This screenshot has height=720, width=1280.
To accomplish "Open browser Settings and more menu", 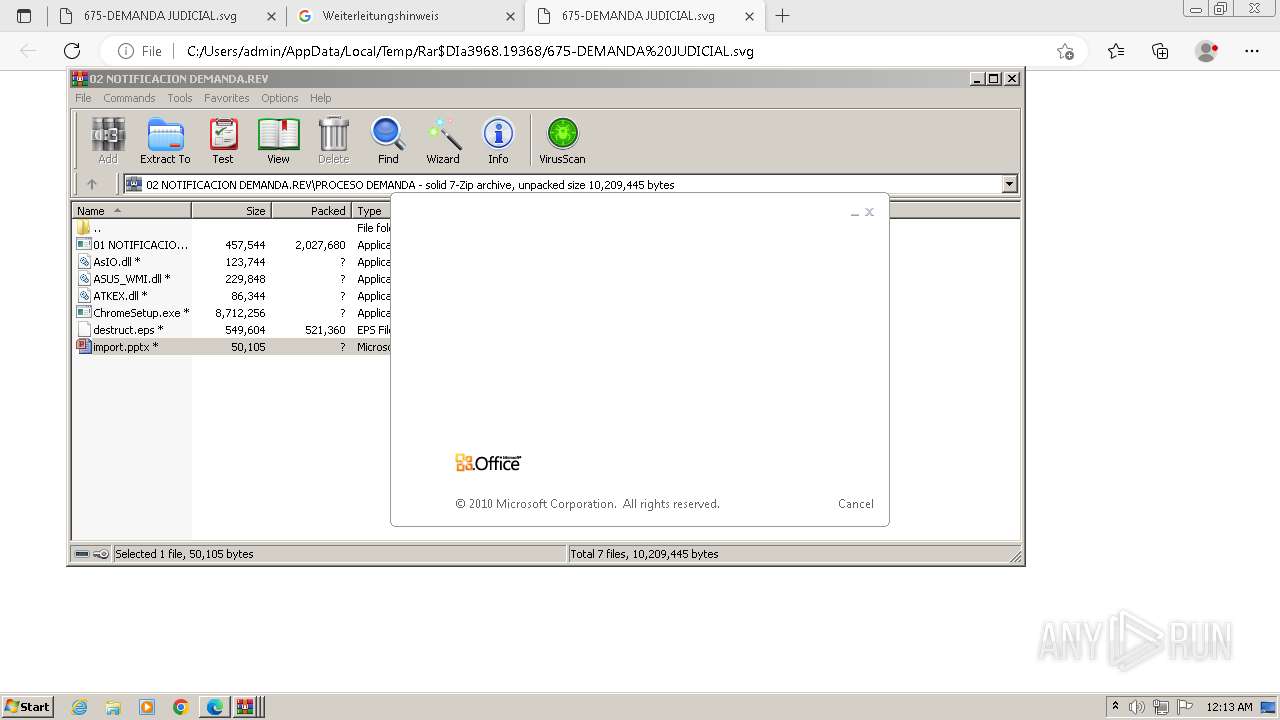I will [1252, 51].
